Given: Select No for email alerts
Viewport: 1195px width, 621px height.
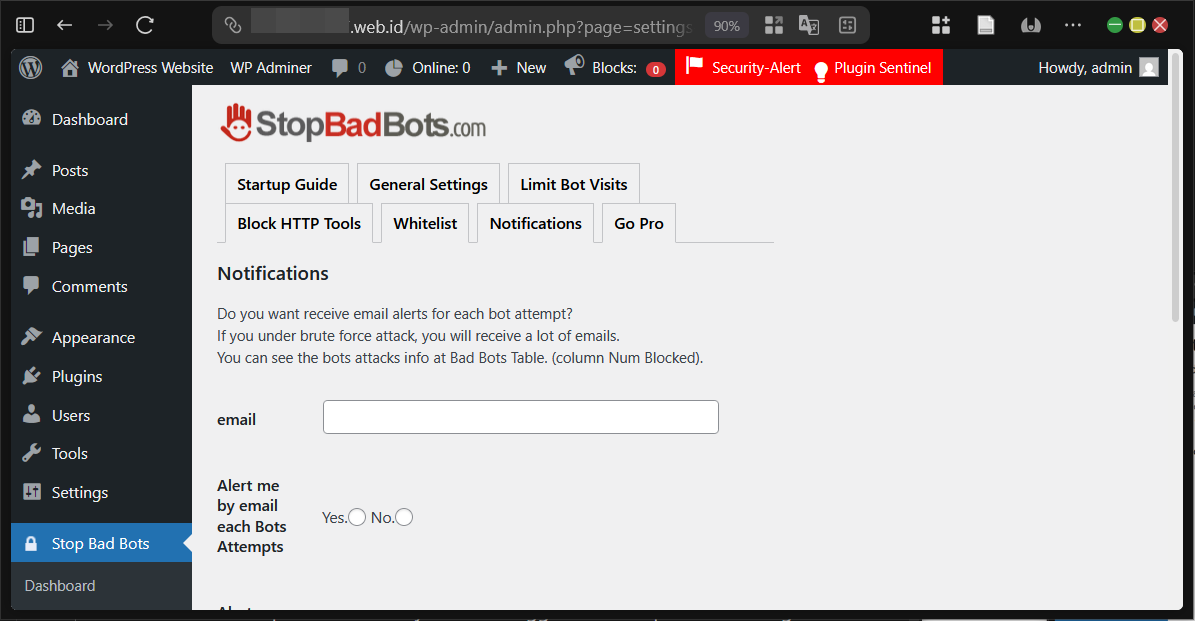Looking at the screenshot, I should coord(404,517).
